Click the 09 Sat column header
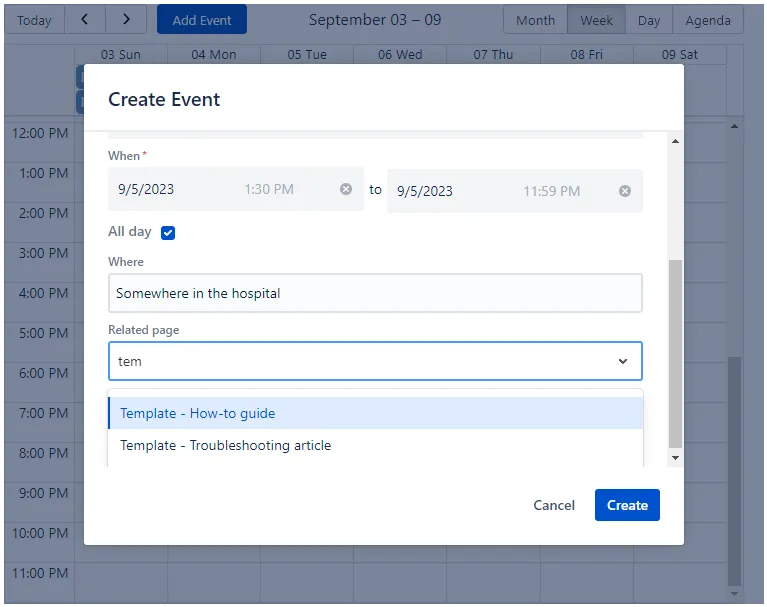 [680, 54]
